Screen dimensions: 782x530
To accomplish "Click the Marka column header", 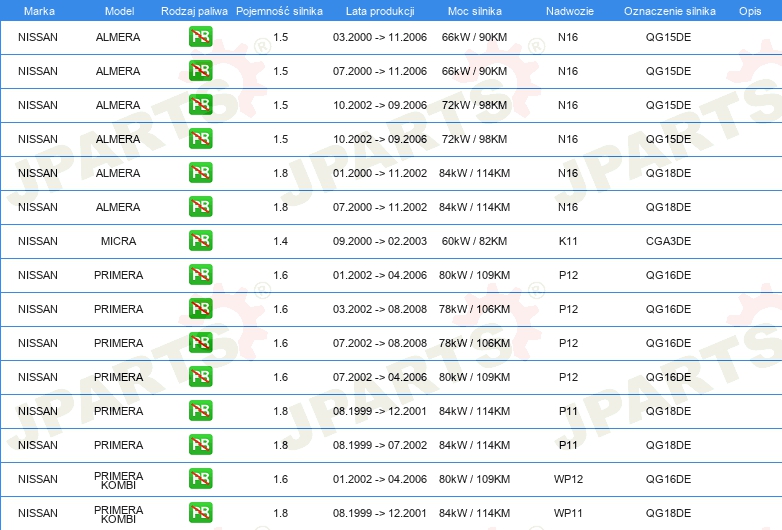I will click(x=39, y=11).
